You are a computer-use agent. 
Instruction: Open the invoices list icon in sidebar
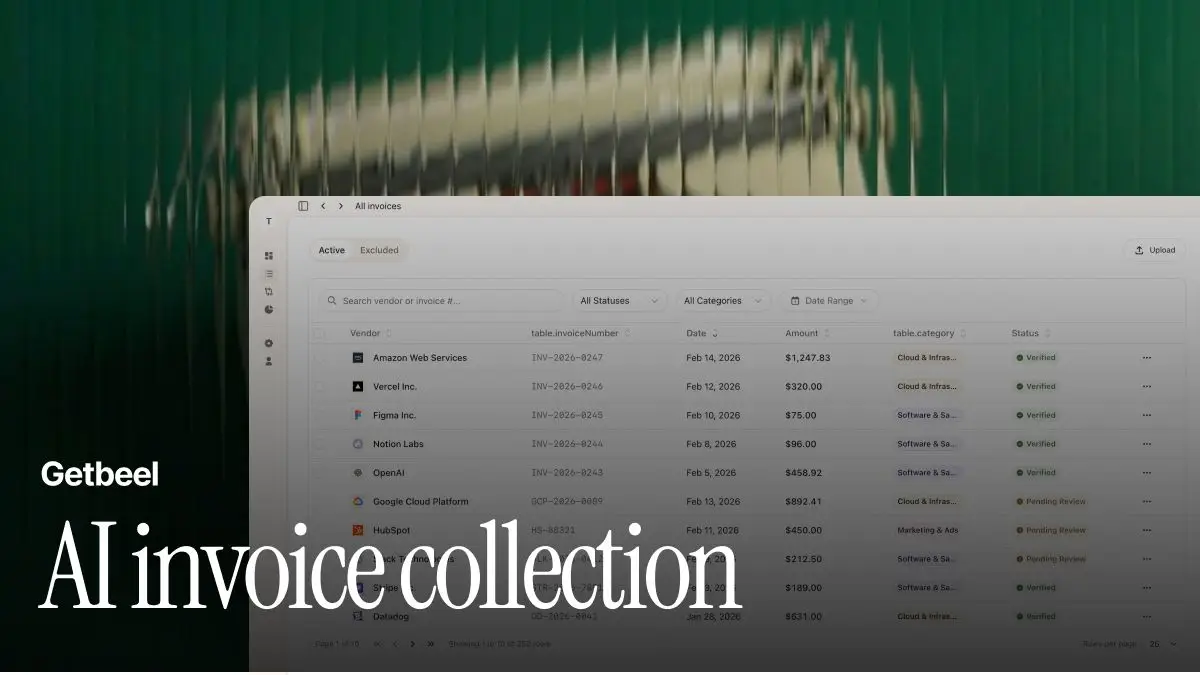click(269, 274)
